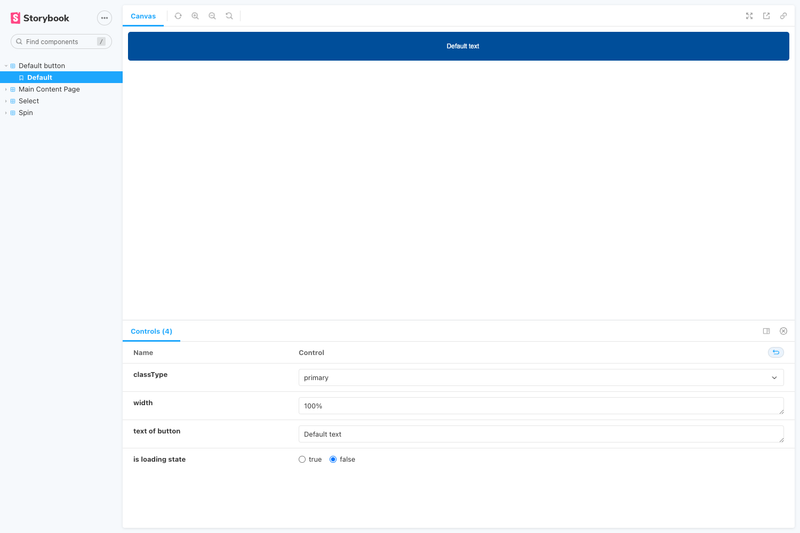Copy the canvas link
Image resolution: width=800 pixels, height=533 pixels.
(x=783, y=16)
